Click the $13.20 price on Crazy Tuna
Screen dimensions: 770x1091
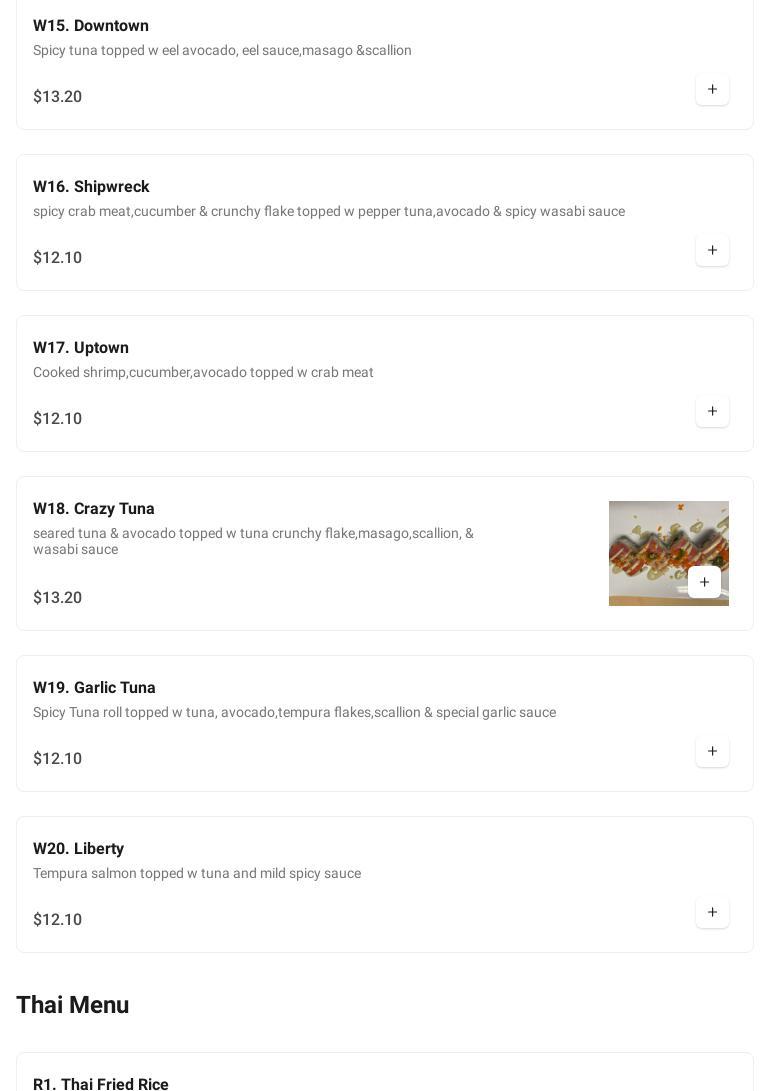(x=58, y=598)
